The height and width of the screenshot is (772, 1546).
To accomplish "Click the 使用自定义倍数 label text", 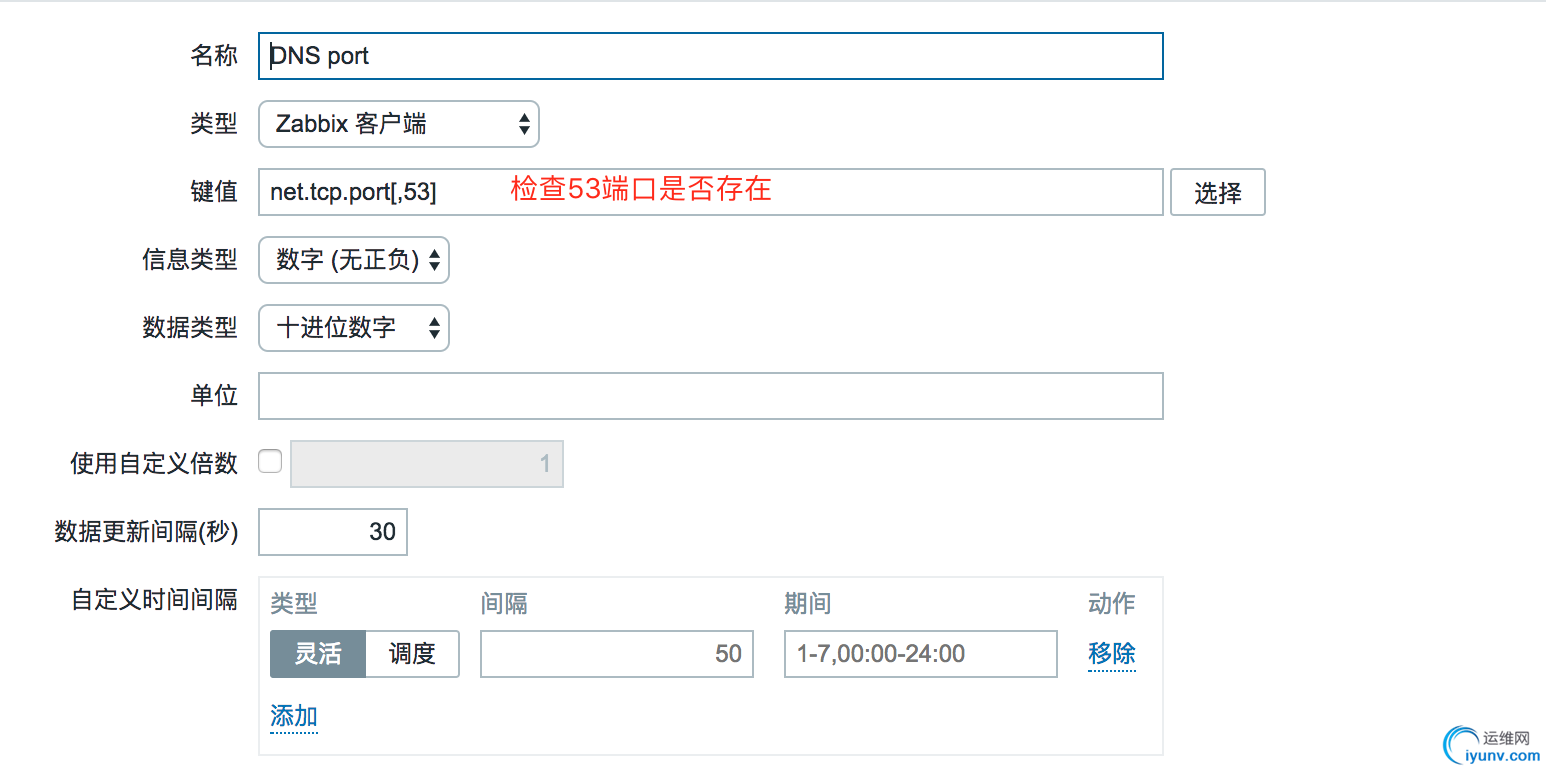I will pyautogui.click(x=154, y=463).
